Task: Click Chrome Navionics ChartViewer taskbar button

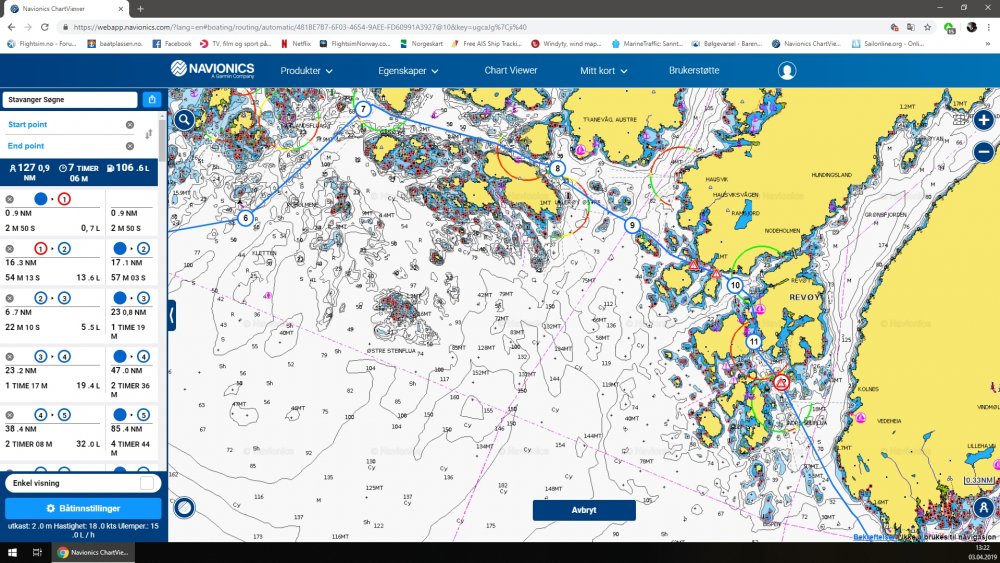Action: 93,552
